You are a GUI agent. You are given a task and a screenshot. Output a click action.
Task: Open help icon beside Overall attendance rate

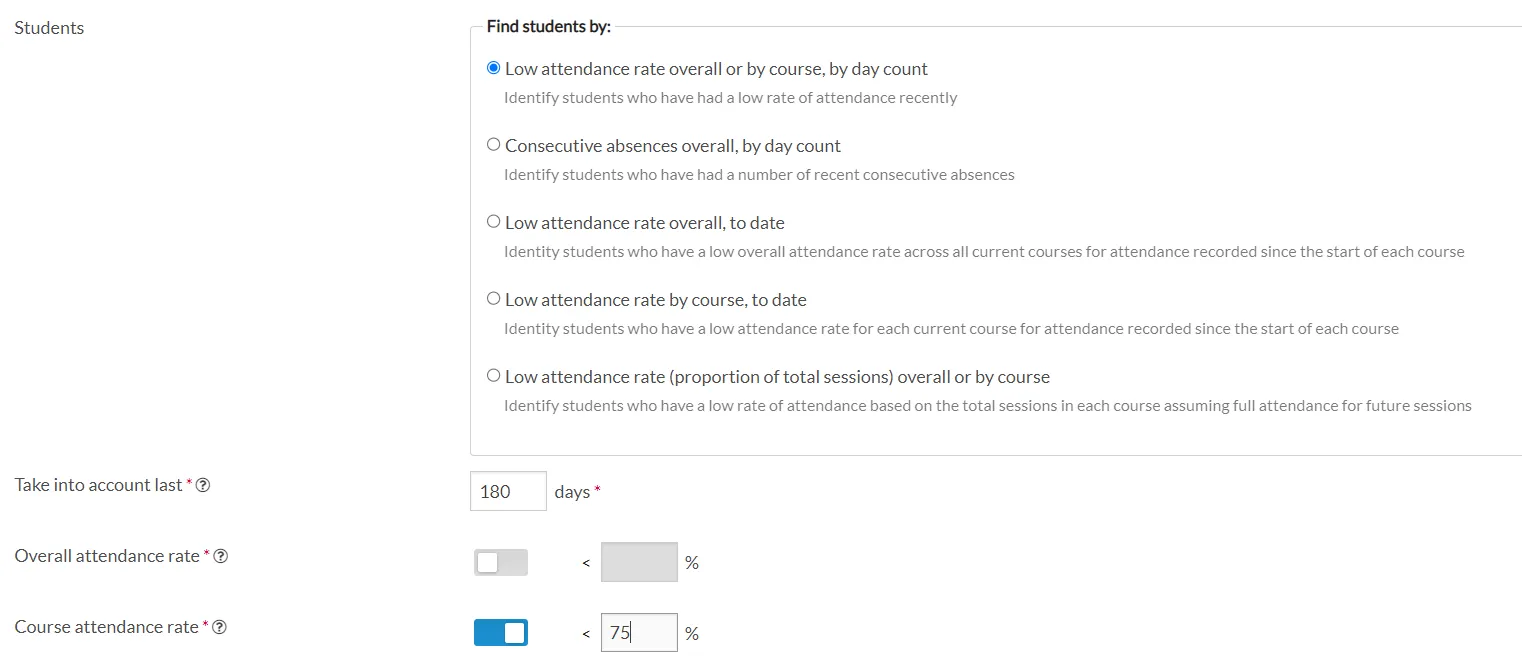click(221, 556)
